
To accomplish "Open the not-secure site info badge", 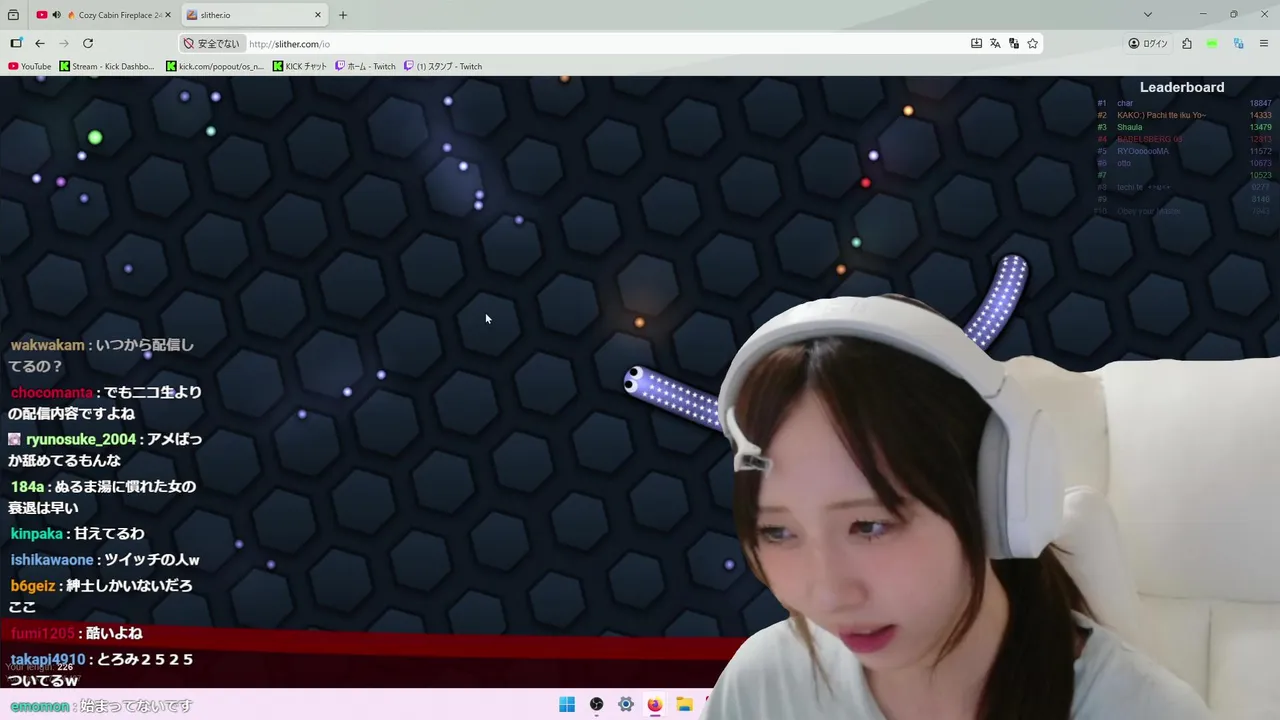I will pos(211,44).
